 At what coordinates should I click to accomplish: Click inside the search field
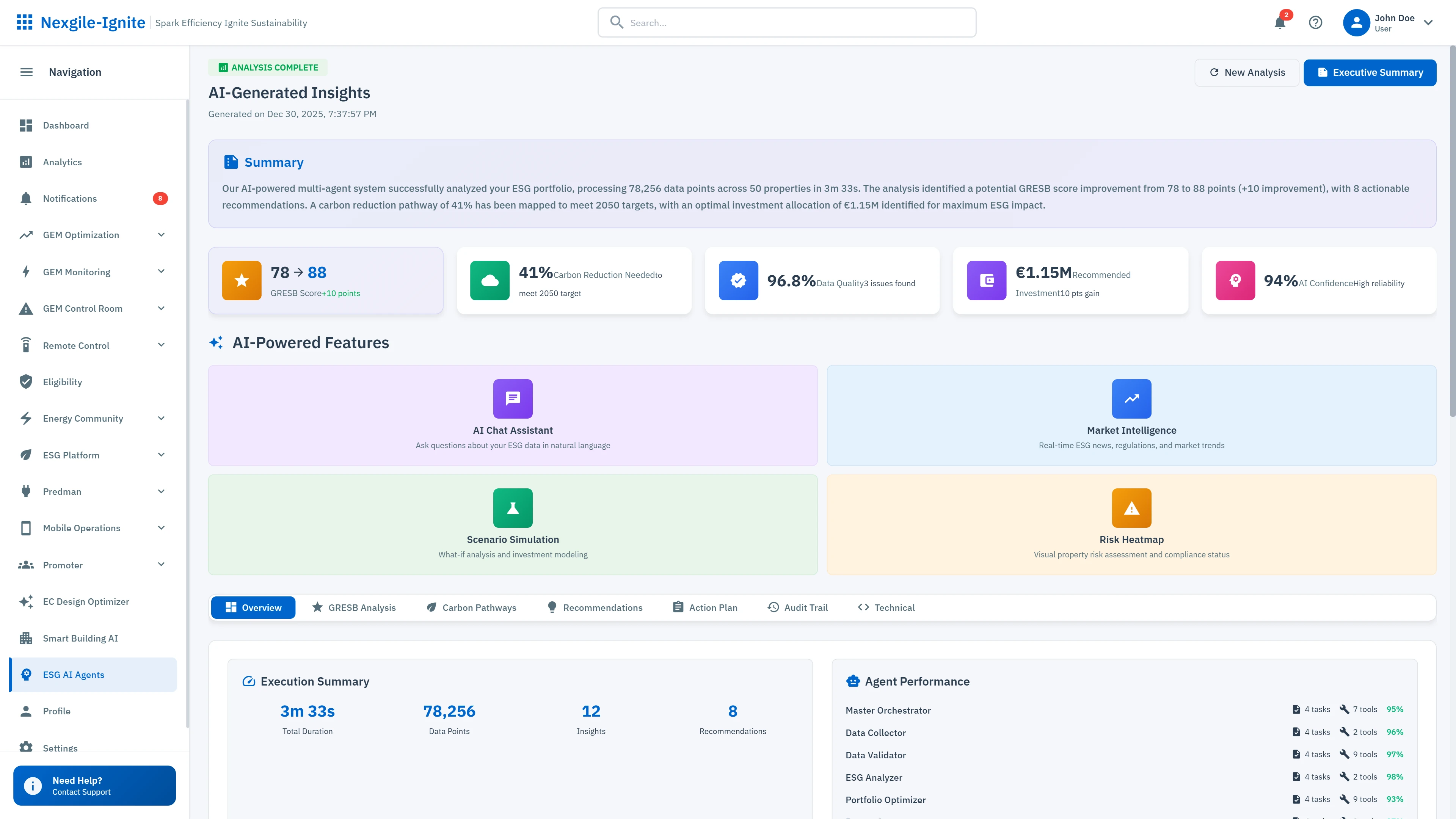[786, 23]
